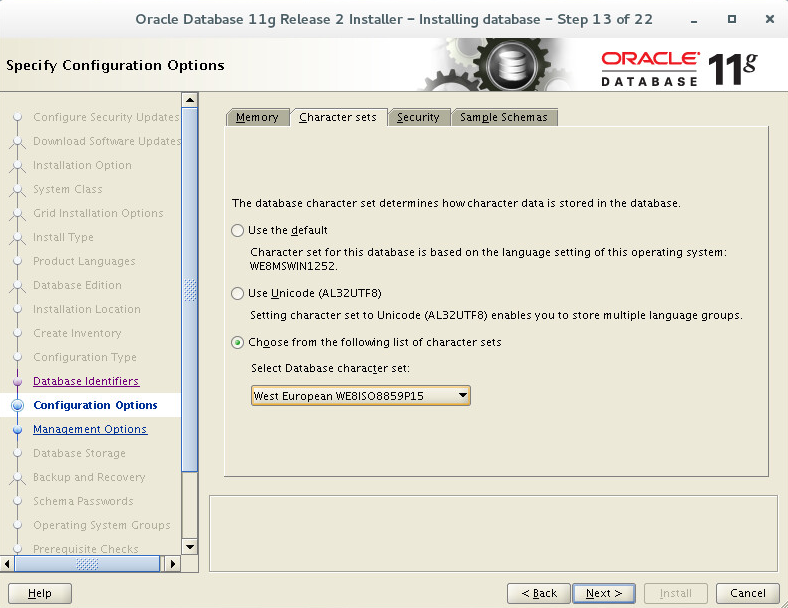Open the Database Identifiers step link

pos(86,381)
